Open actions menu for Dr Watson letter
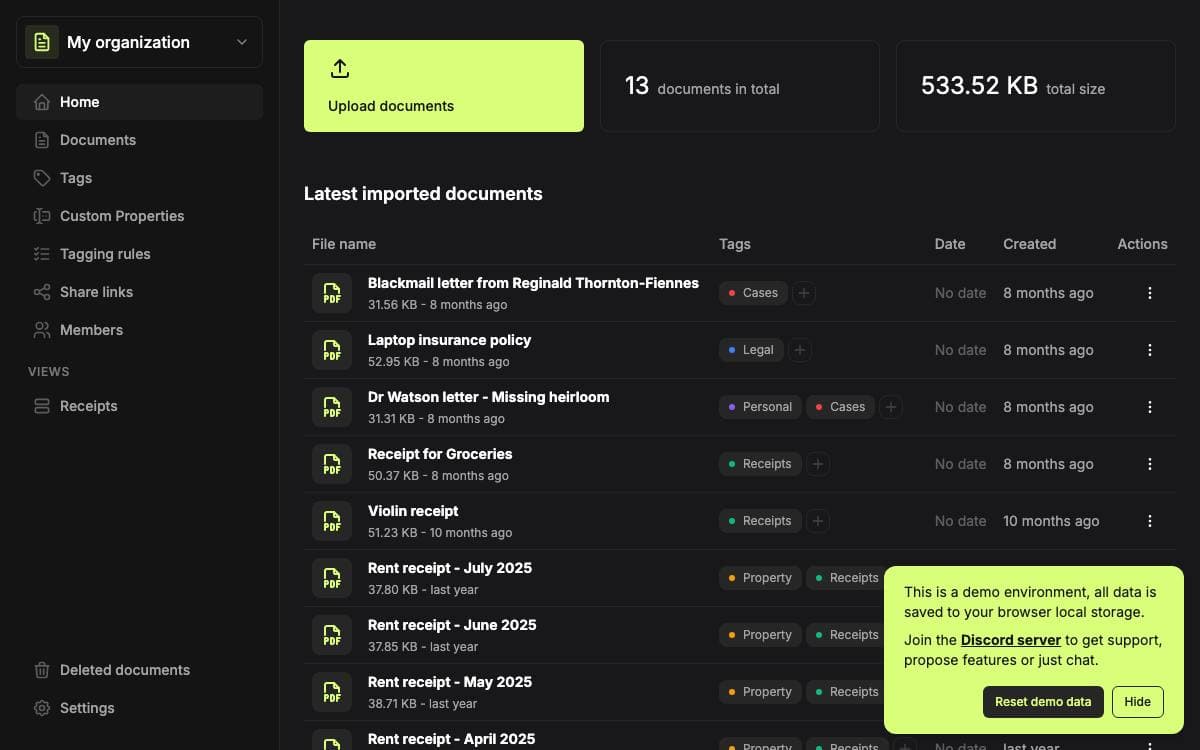 coord(1150,407)
